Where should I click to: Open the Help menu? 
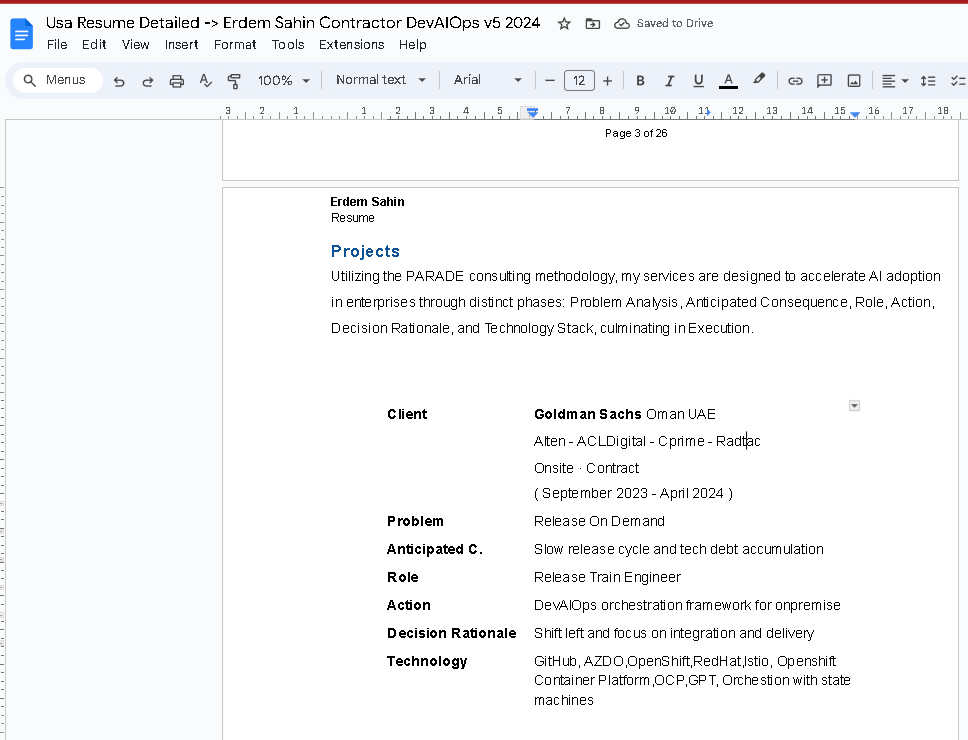pyautogui.click(x=412, y=44)
